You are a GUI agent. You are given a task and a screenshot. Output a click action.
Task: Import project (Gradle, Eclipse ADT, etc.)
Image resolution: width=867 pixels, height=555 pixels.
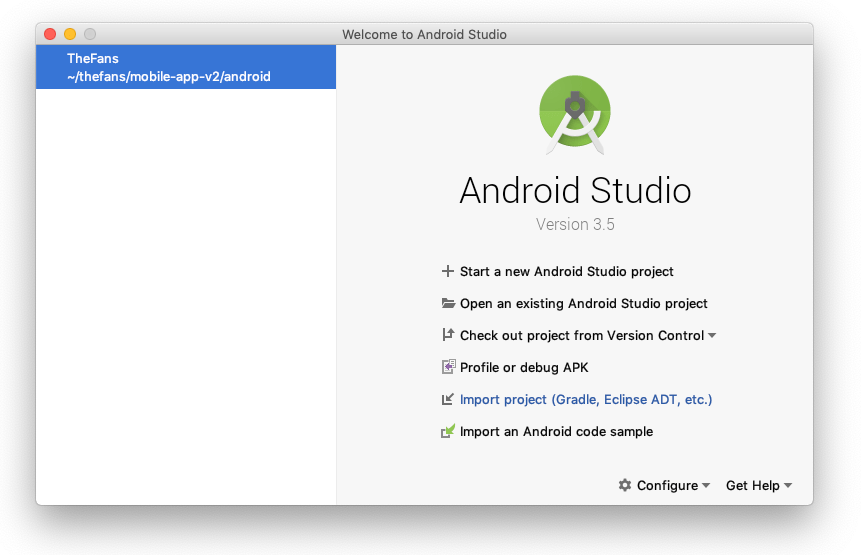[586, 400]
